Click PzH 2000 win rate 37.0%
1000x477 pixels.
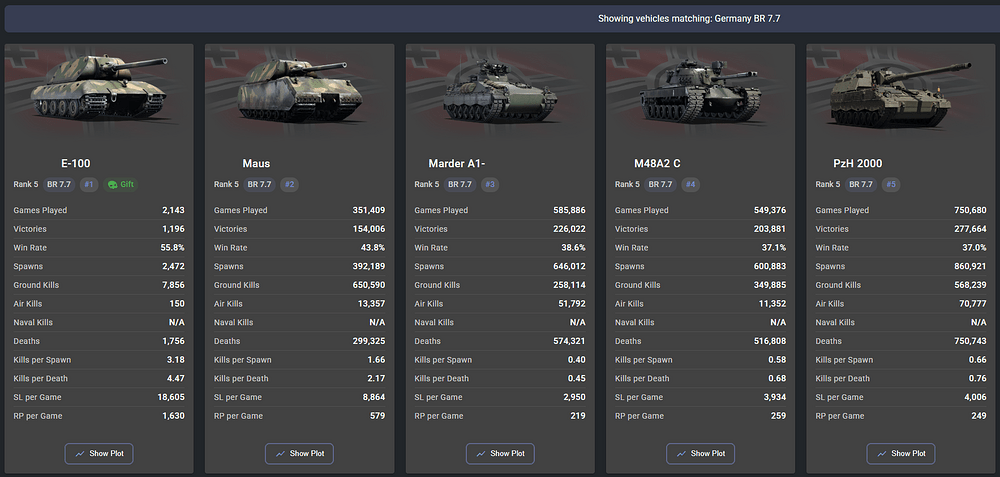[x=975, y=247]
